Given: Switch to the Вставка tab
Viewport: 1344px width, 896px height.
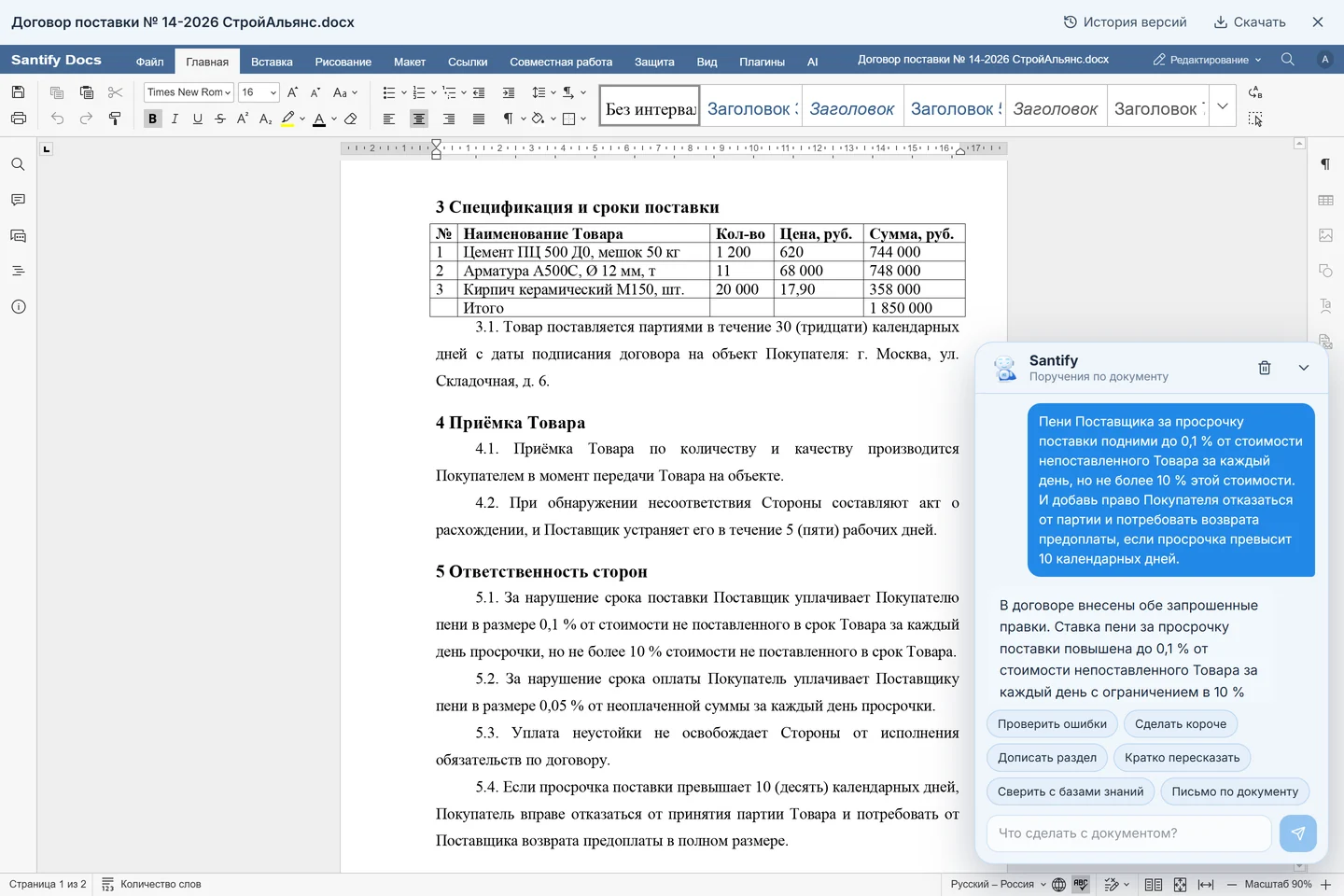Looking at the screenshot, I should (272, 62).
